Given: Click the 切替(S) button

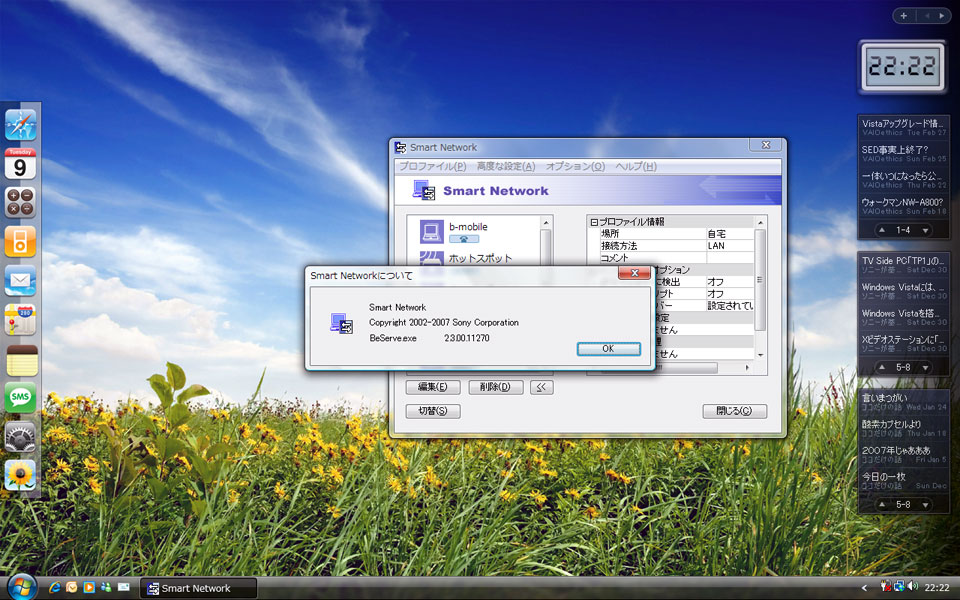Looking at the screenshot, I should click(x=433, y=411).
